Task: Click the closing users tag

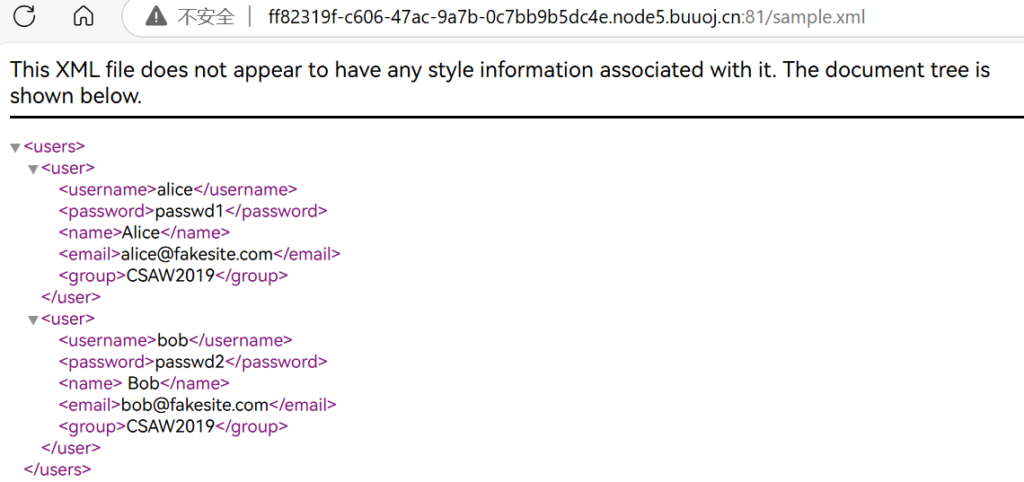Action: click(x=57, y=469)
